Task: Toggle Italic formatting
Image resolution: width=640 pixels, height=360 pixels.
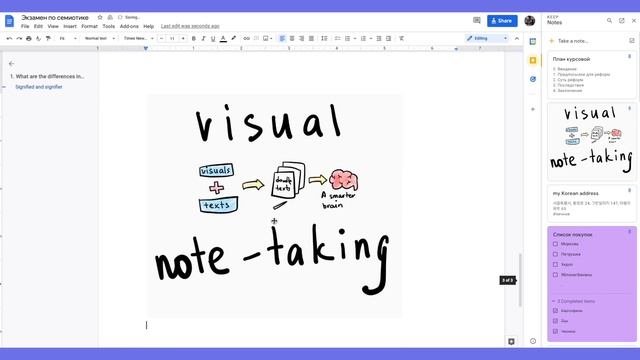Action: click(203, 38)
